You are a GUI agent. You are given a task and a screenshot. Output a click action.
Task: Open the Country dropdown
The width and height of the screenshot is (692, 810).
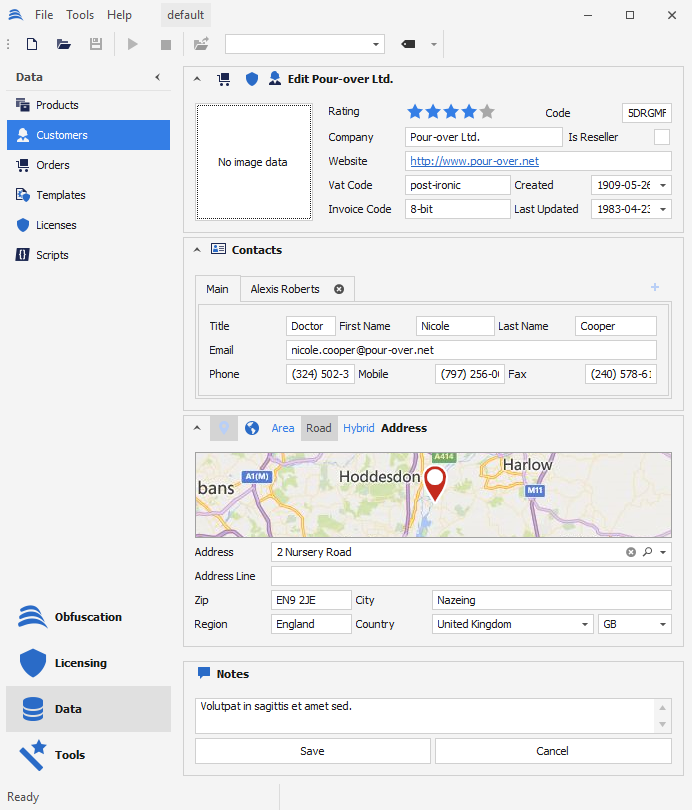[585, 624]
